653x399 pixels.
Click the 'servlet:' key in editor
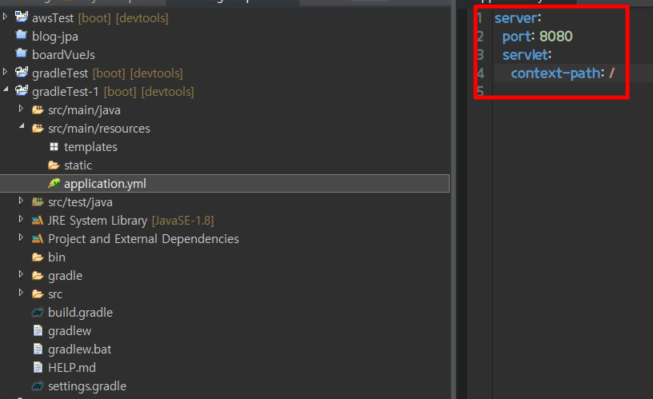(527, 55)
